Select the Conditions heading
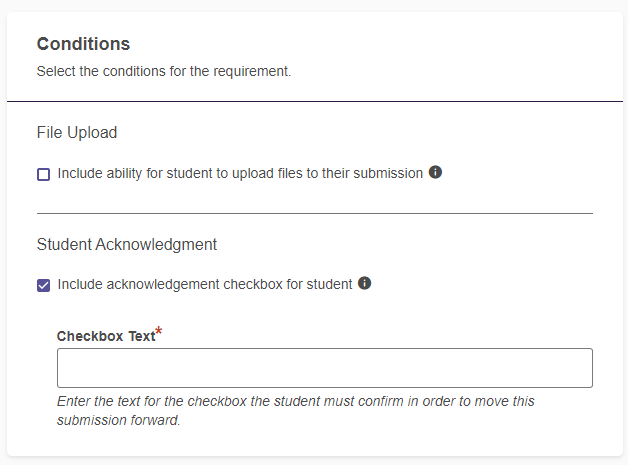This screenshot has height=465, width=628. point(83,44)
